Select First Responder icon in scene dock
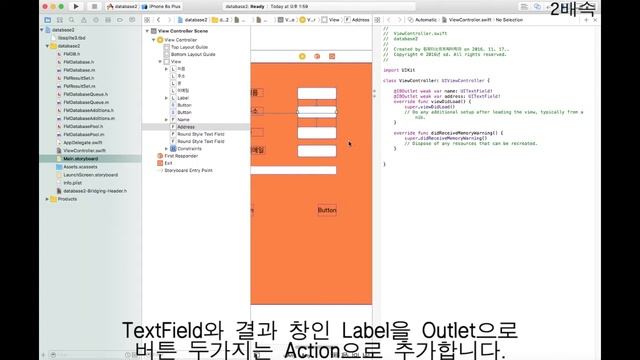 317,56
